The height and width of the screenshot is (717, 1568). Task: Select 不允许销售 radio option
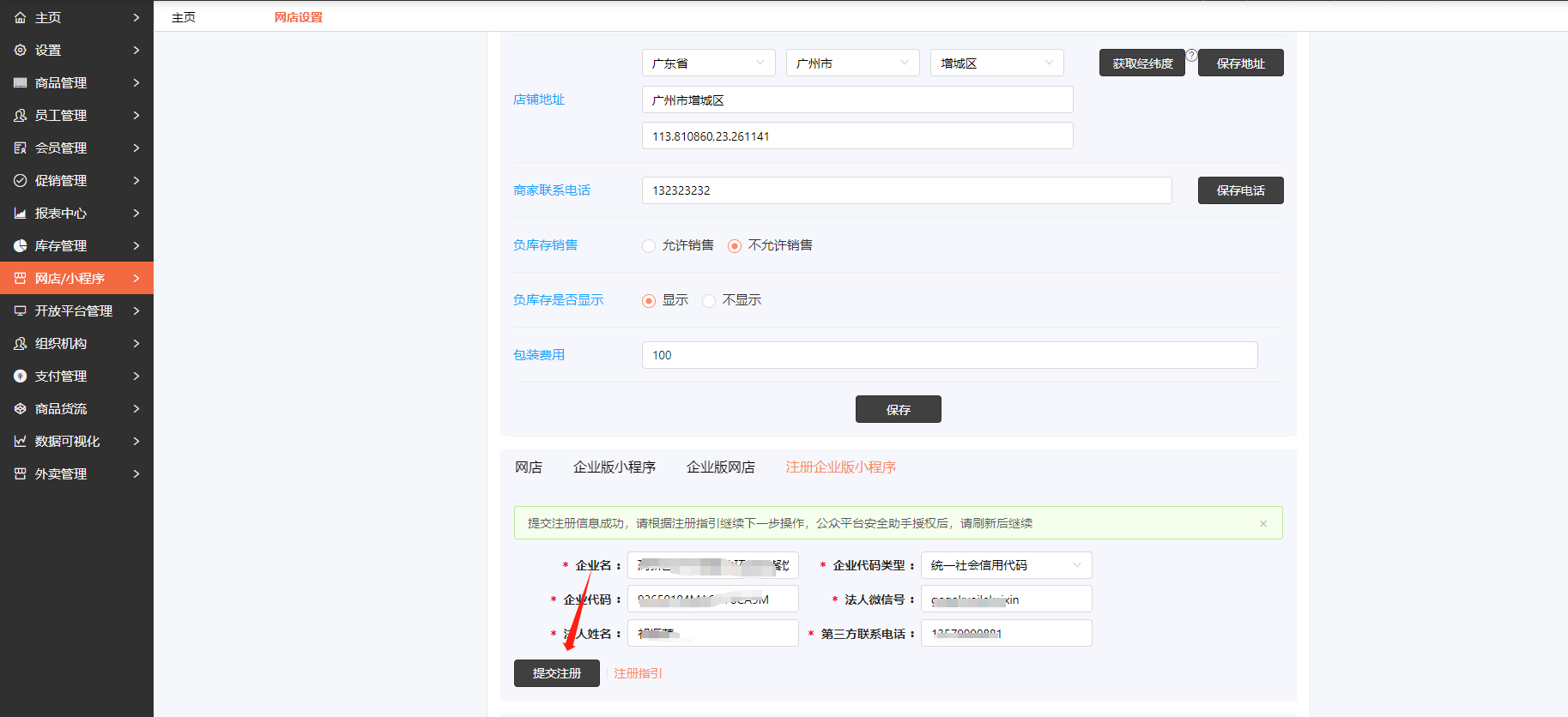tap(735, 246)
